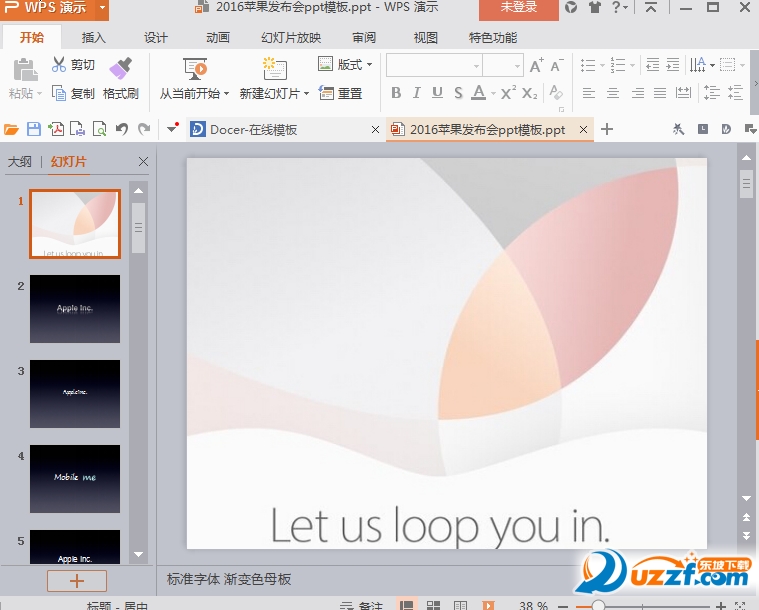Switch to the 动画 (Animation) tab
Screen dimensions: 759x610
(217, 38)
